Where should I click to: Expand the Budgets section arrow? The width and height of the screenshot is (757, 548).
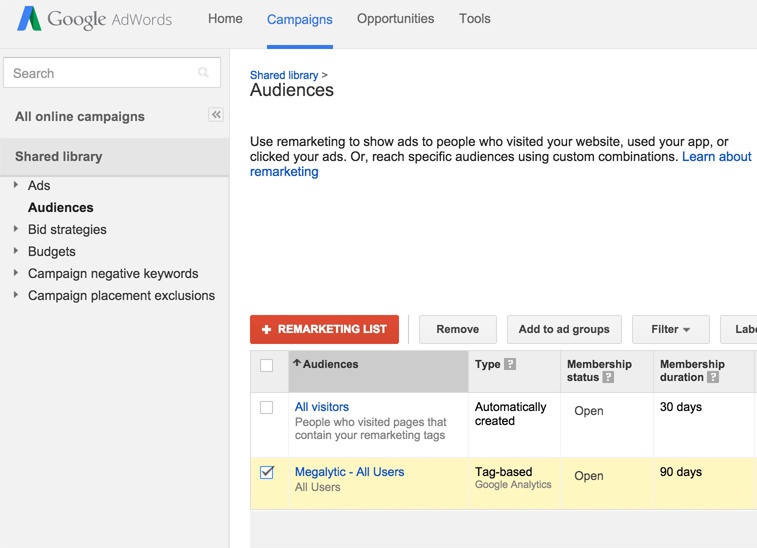point(16,251)
